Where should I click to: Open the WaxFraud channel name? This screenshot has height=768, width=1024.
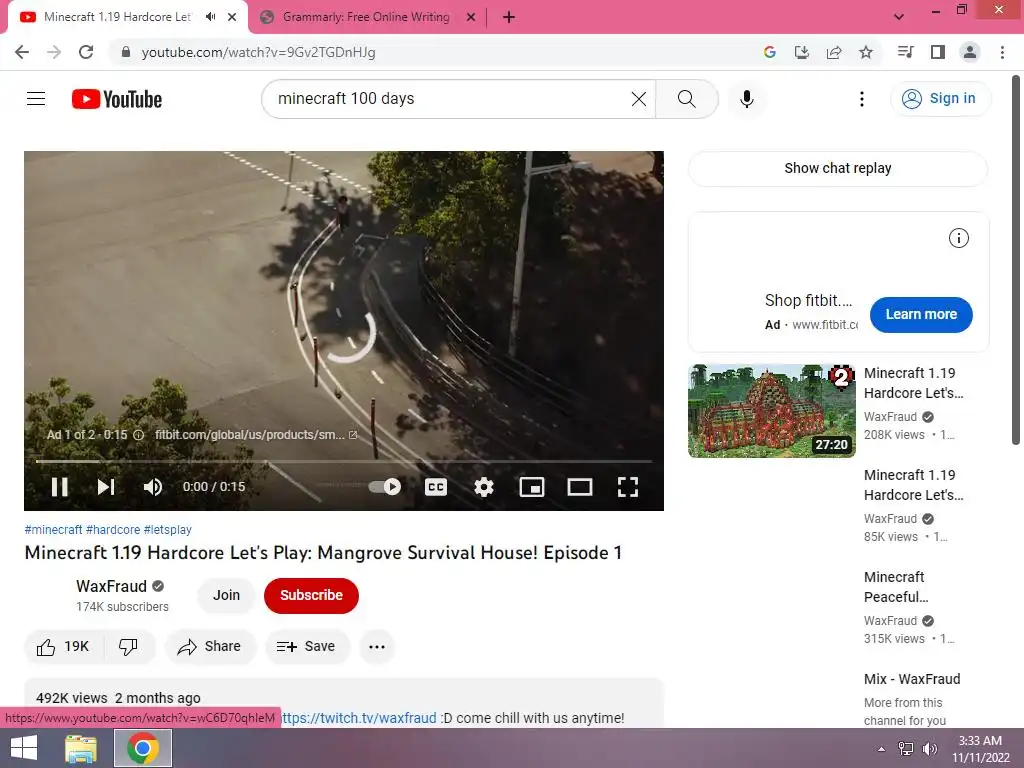(x=112, y=586)
